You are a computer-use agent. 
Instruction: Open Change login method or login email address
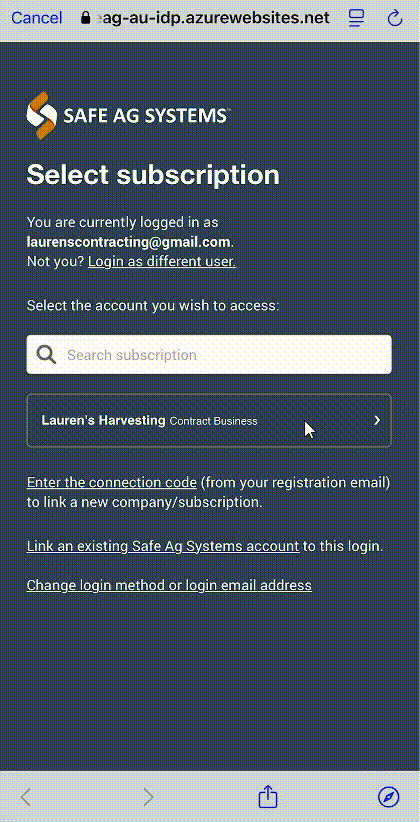tap(169, 585)
